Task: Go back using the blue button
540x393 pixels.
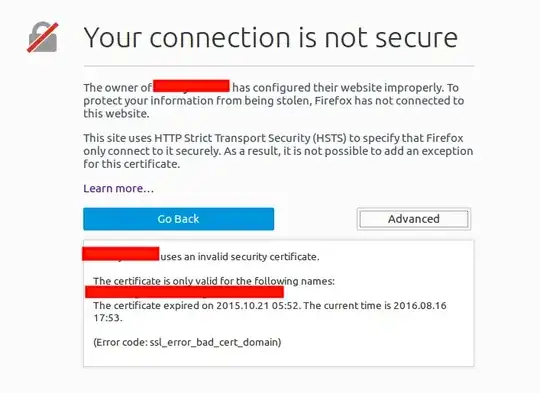Action: tap(178, 219)
